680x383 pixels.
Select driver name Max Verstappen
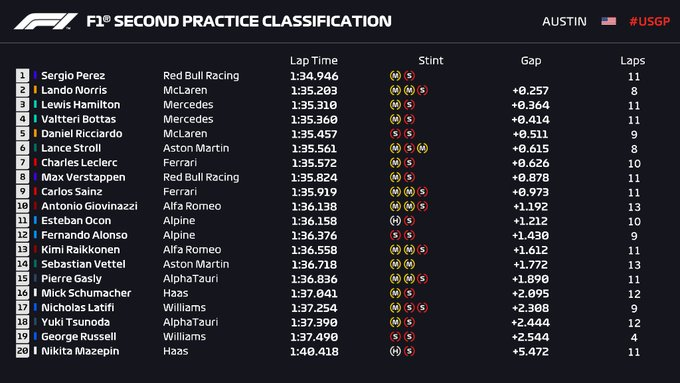tap(83, 177)
